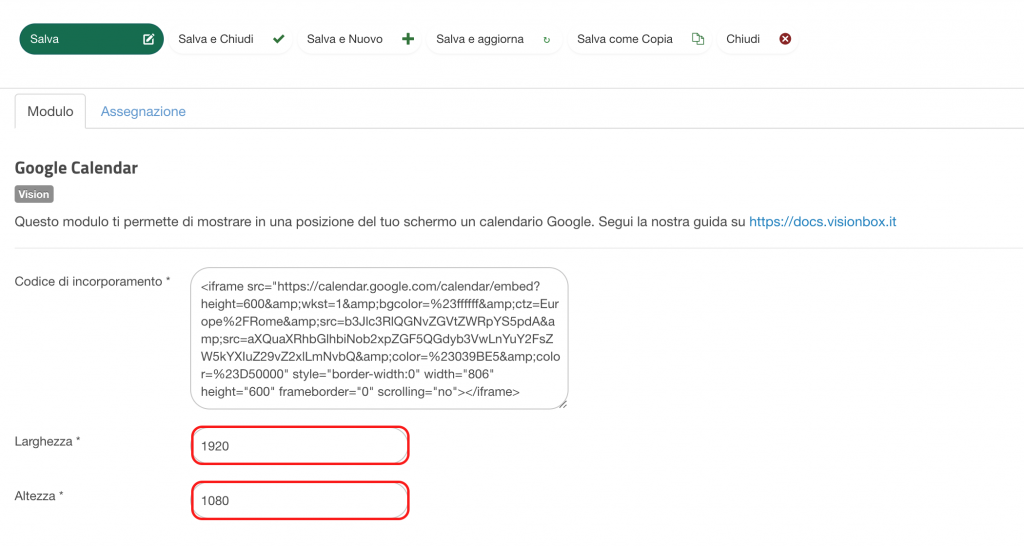1024x546 pixels.
Task: Click the refresh arrow icon
Action: coord(547,40)
